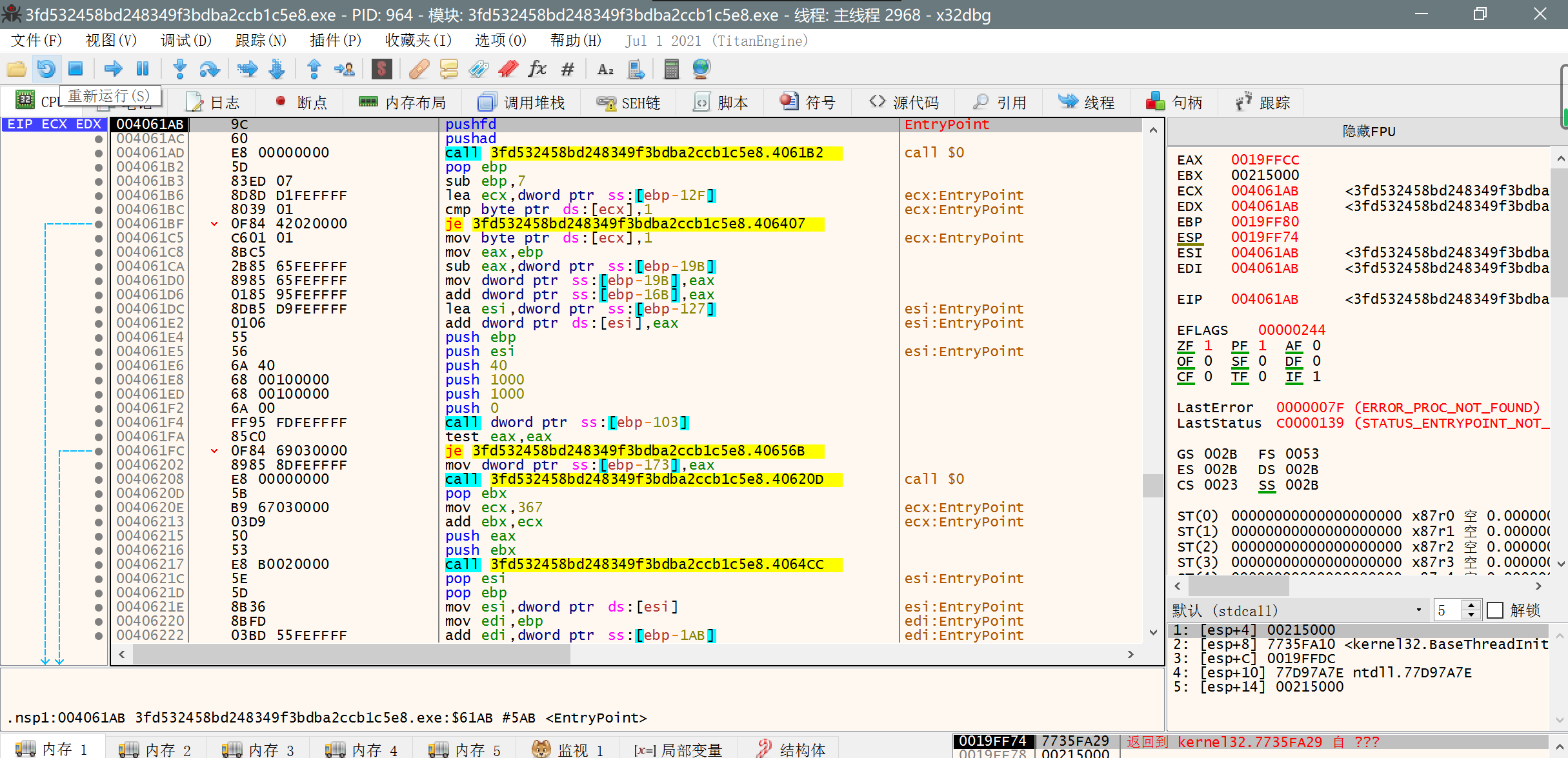Open appearance settings via the Az icon
This screenshot has width=1568, height=758.
click(604, 69)
